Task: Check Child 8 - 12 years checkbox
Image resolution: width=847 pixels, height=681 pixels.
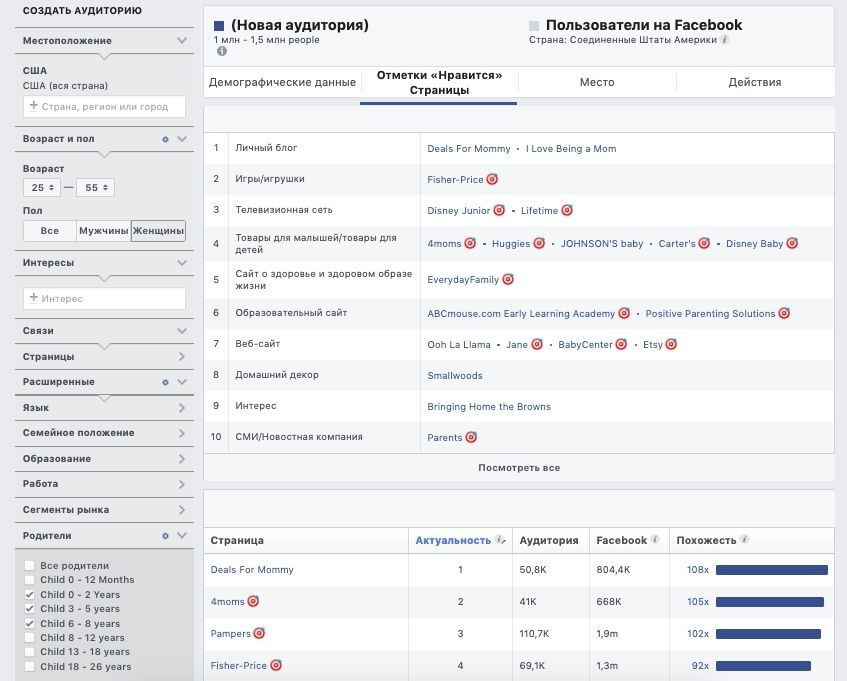Action: tap(30, 637)
